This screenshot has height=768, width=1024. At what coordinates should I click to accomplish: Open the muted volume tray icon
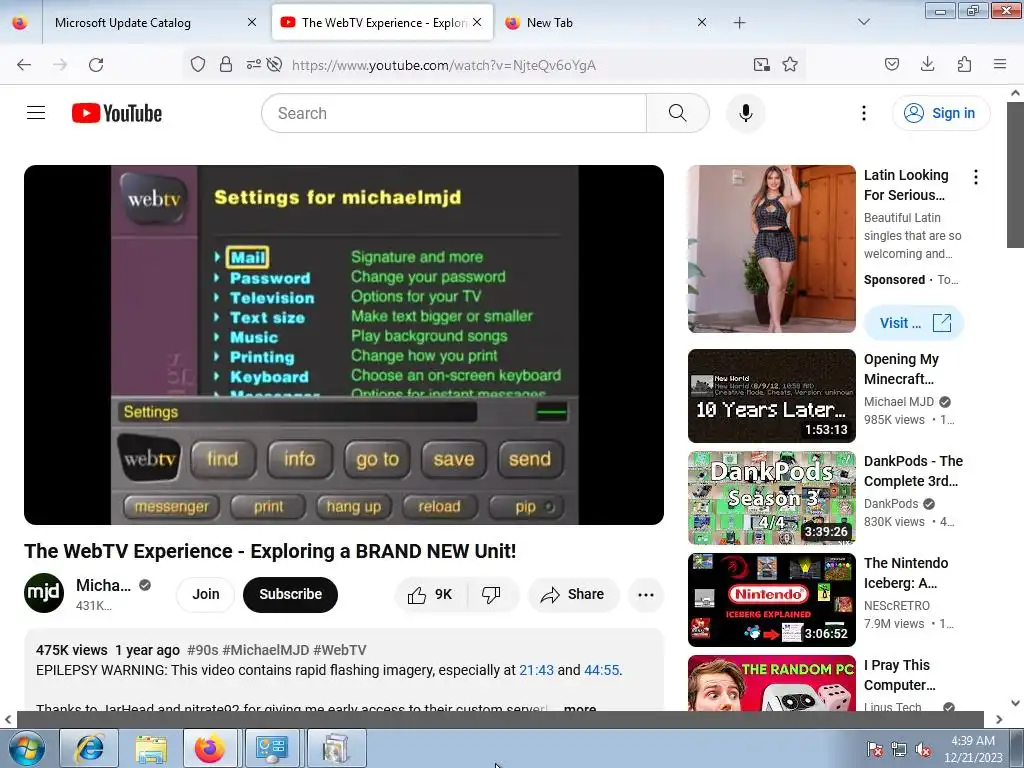[x=923, y=749]
